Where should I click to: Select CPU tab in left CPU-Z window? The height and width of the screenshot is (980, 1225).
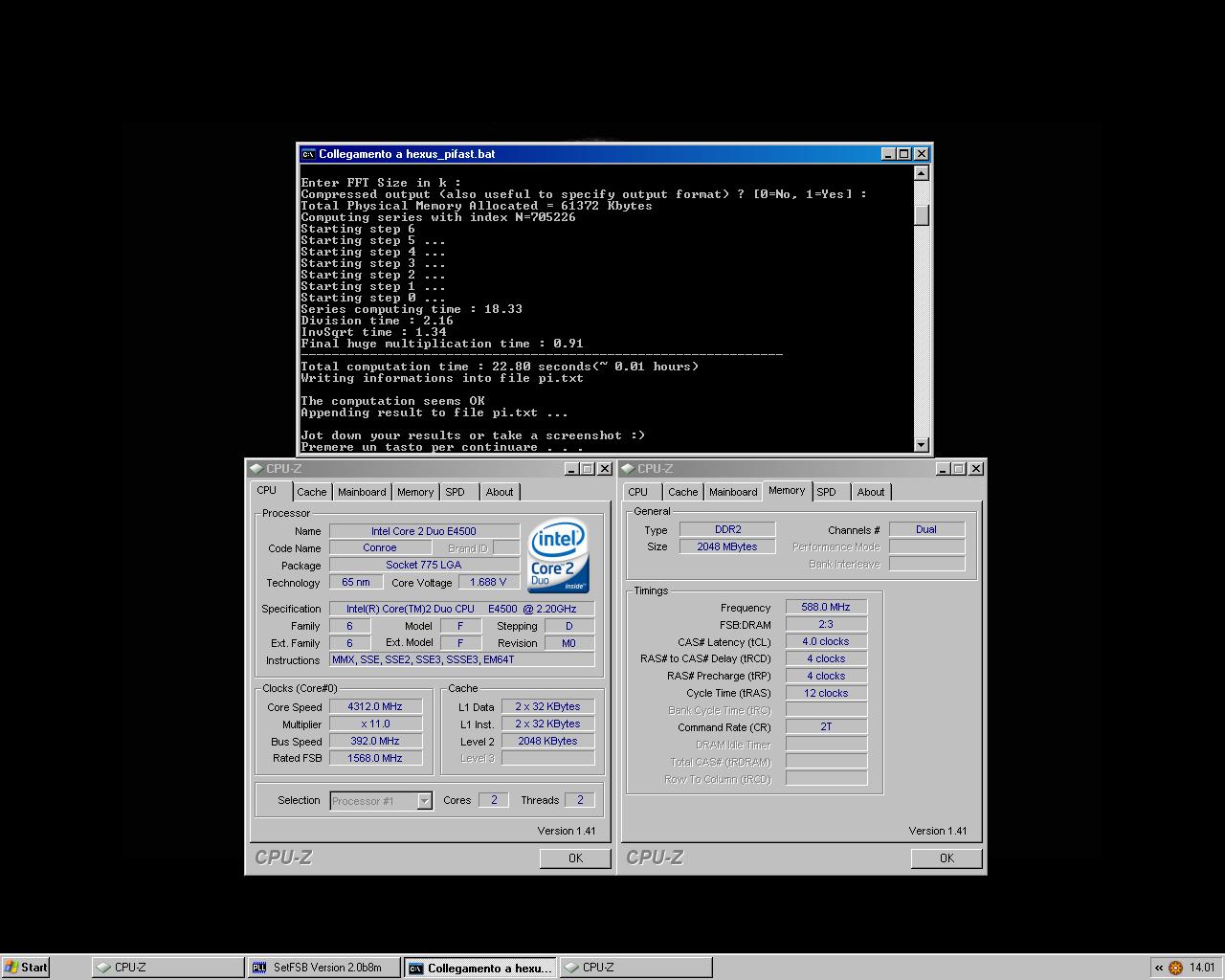pos(267,490)
